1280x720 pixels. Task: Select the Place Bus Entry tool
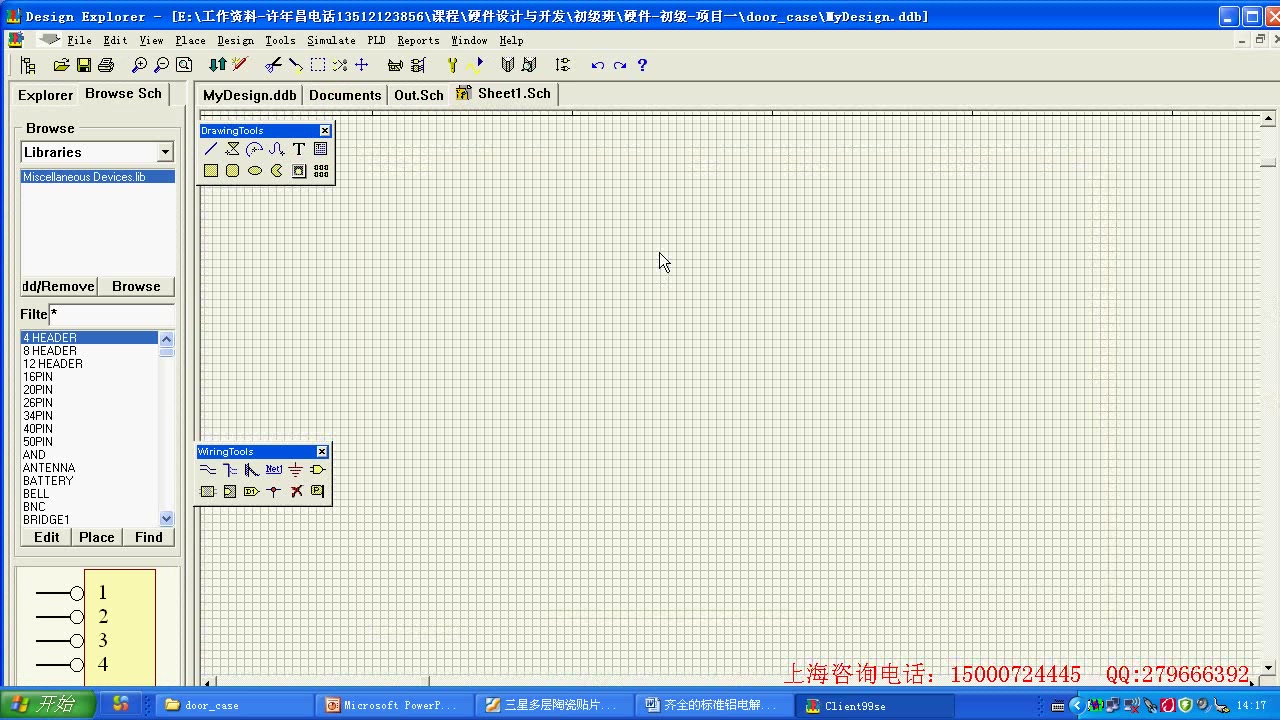252,469
